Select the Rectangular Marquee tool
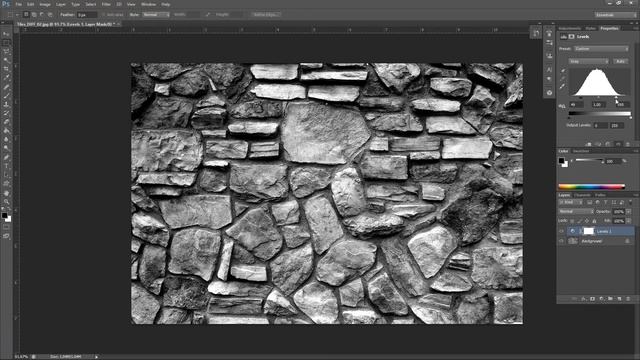The image size is (640, 360). point(6,43)
